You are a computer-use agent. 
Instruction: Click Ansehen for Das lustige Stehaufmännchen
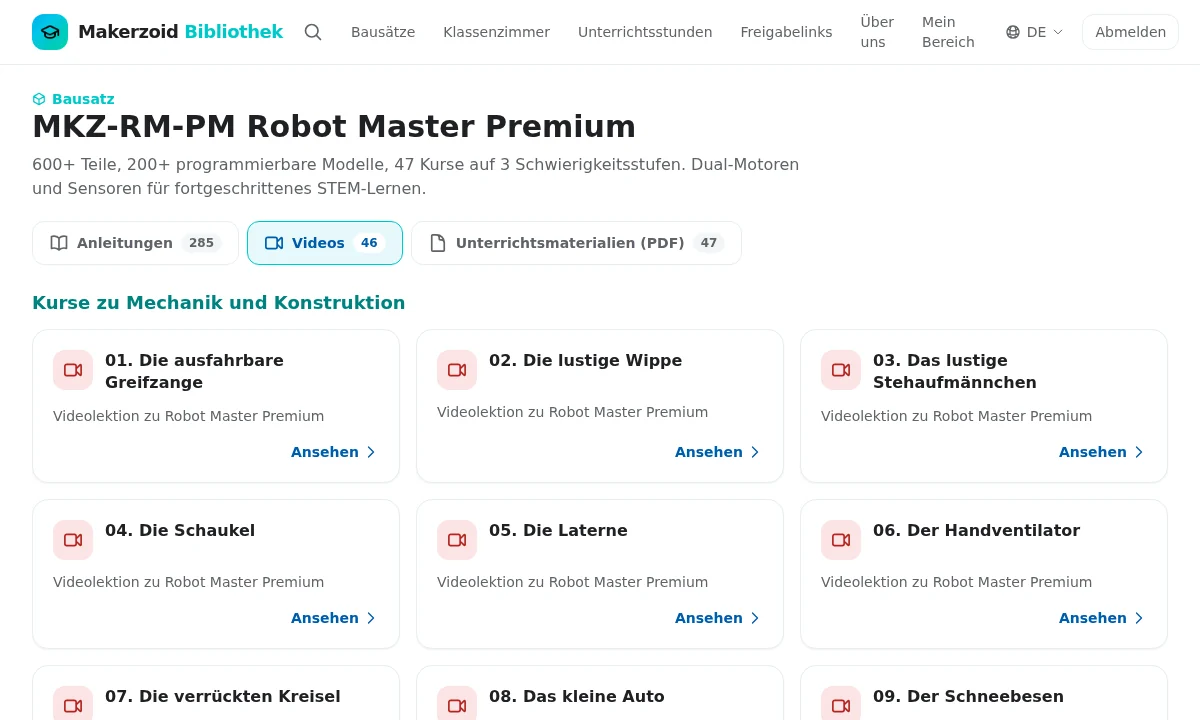click(1102, 452)
